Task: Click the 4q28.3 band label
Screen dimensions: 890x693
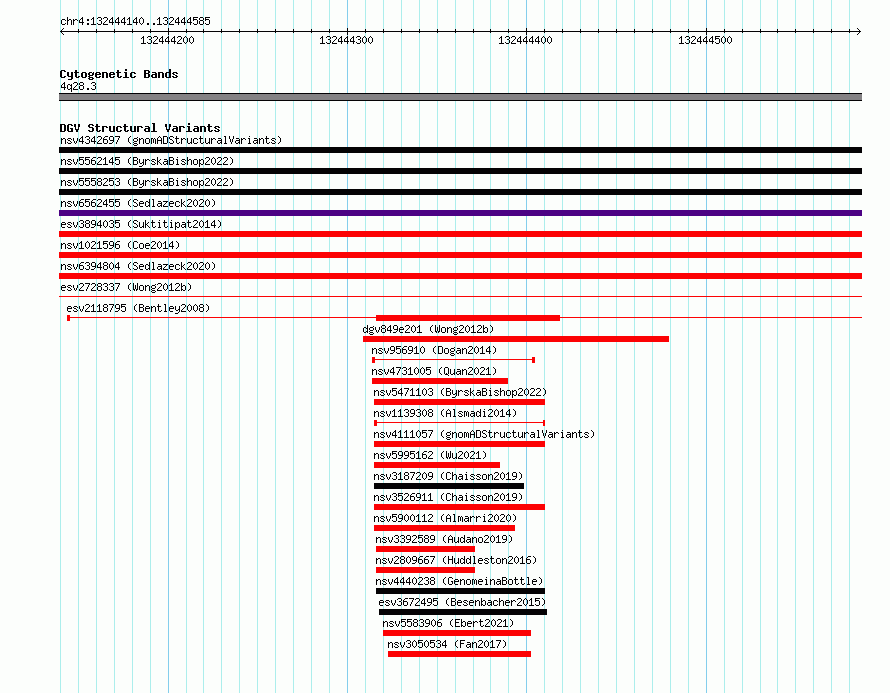Action: 78,86
